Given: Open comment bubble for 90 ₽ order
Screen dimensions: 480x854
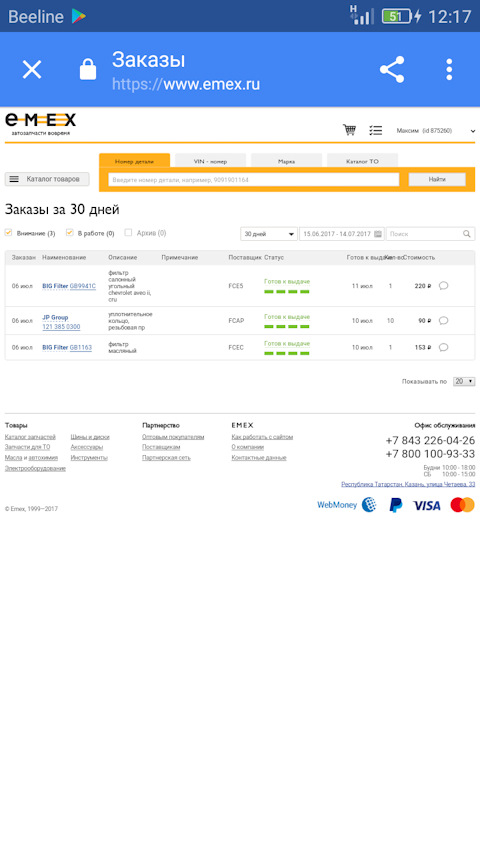Looking at the screenshot, I should [x=443, y=320].
